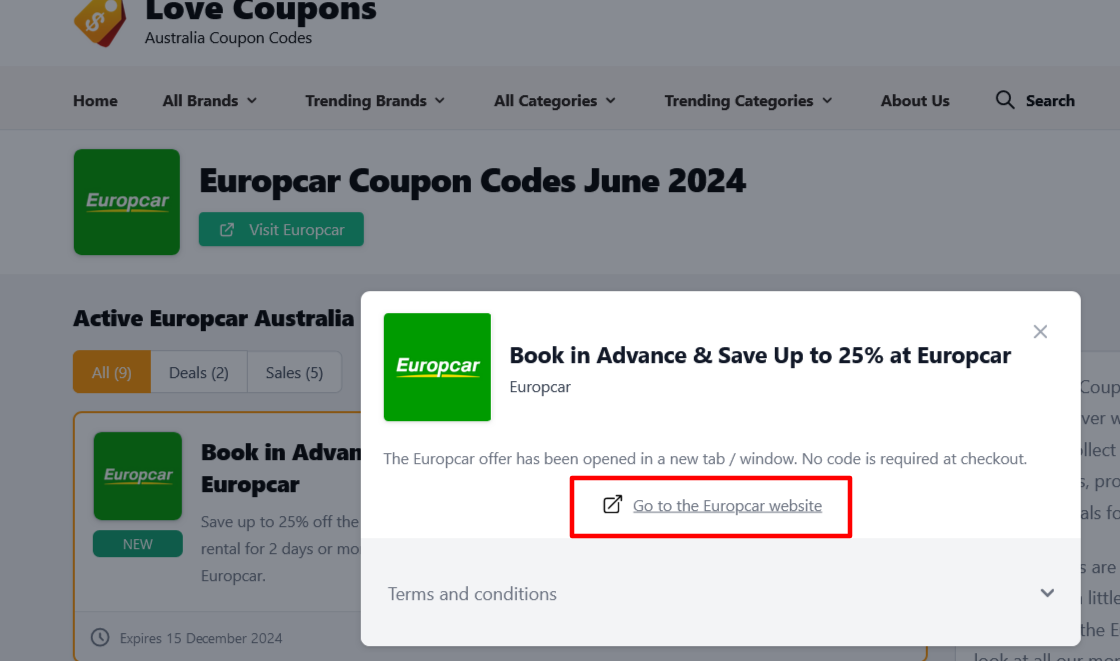Click the green NEW badge on the offer

137,543
